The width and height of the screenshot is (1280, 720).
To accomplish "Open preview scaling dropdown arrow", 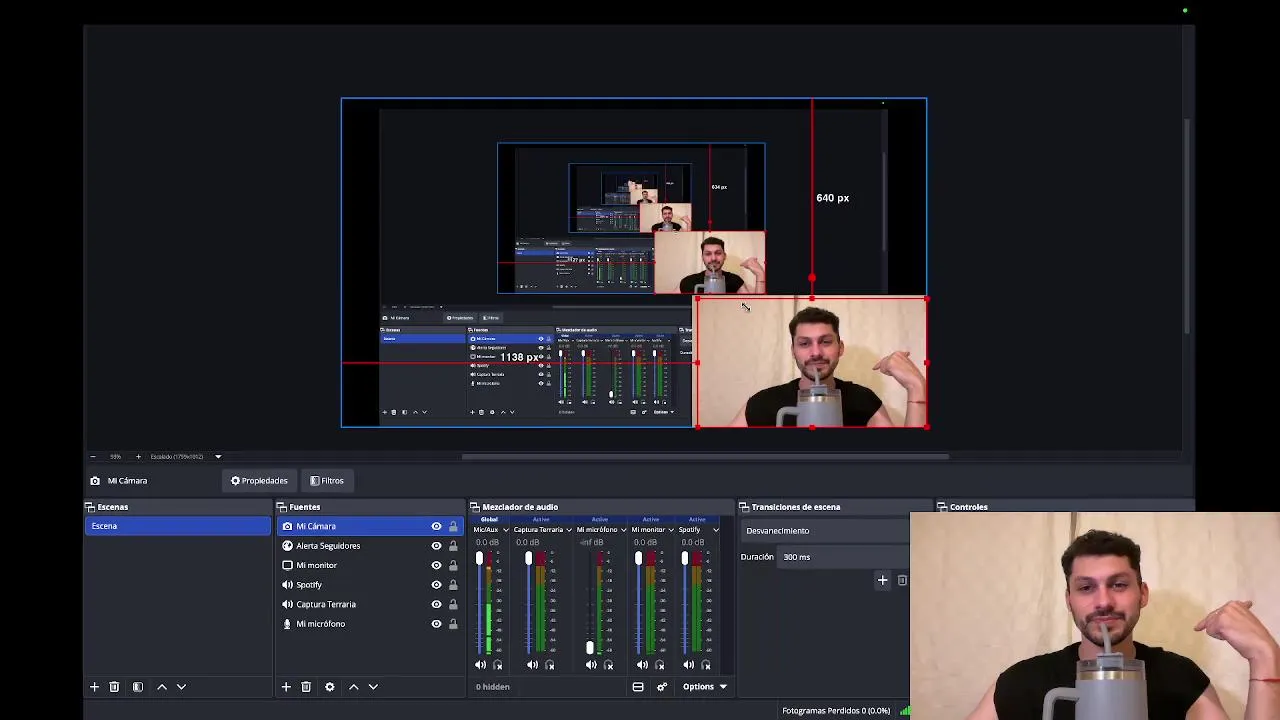I will pos(218,457).
